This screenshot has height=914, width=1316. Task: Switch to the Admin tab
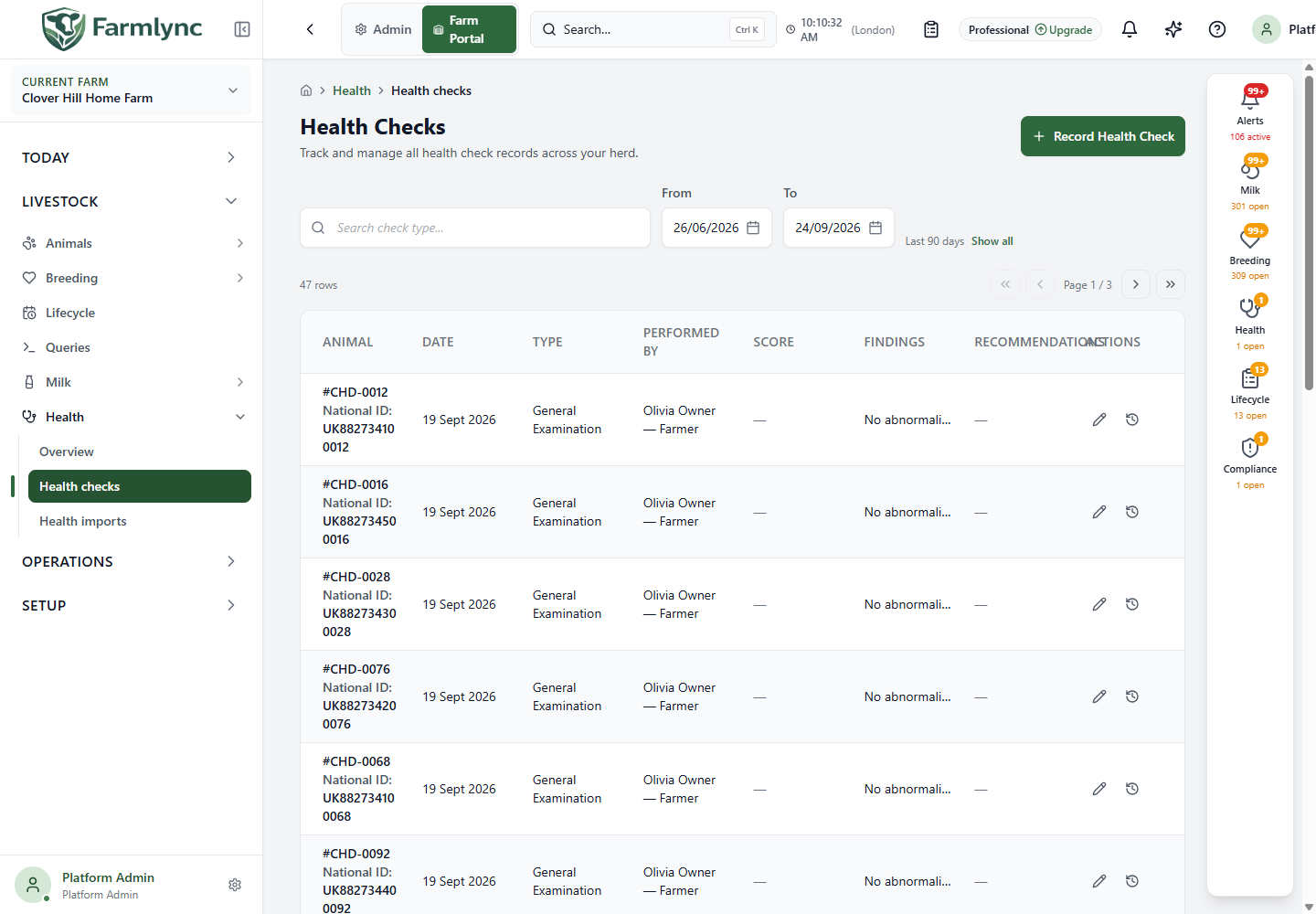384,29
